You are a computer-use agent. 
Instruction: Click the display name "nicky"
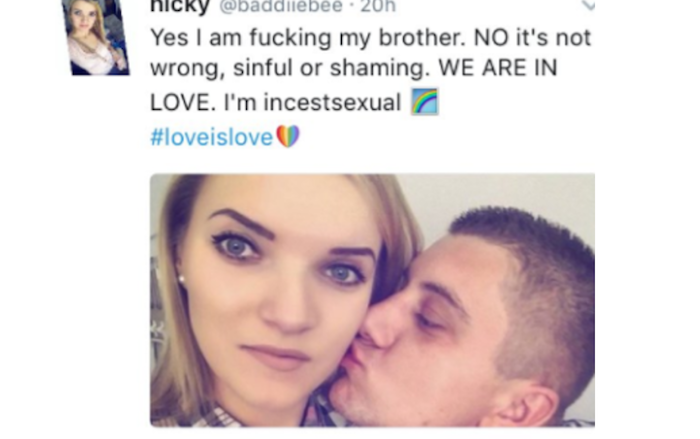click(x=180, y=6)
